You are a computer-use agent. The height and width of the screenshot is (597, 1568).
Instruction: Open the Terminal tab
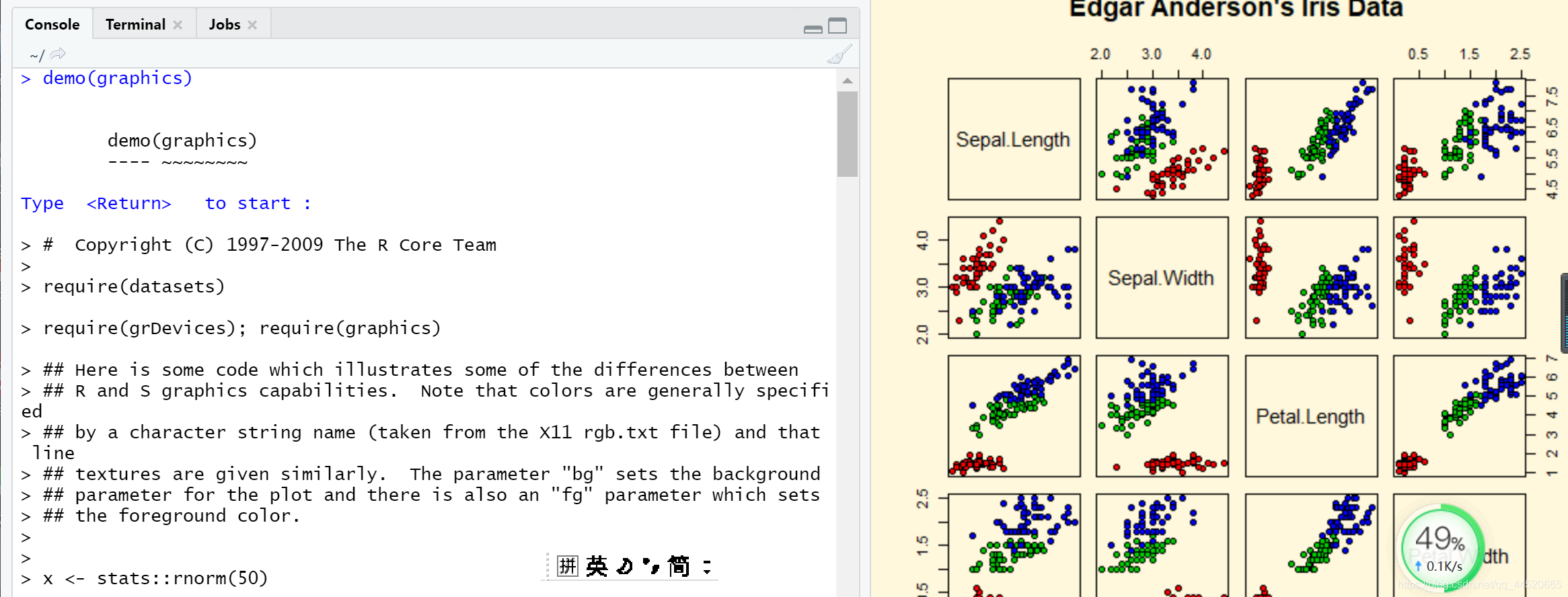pos(135,24)
